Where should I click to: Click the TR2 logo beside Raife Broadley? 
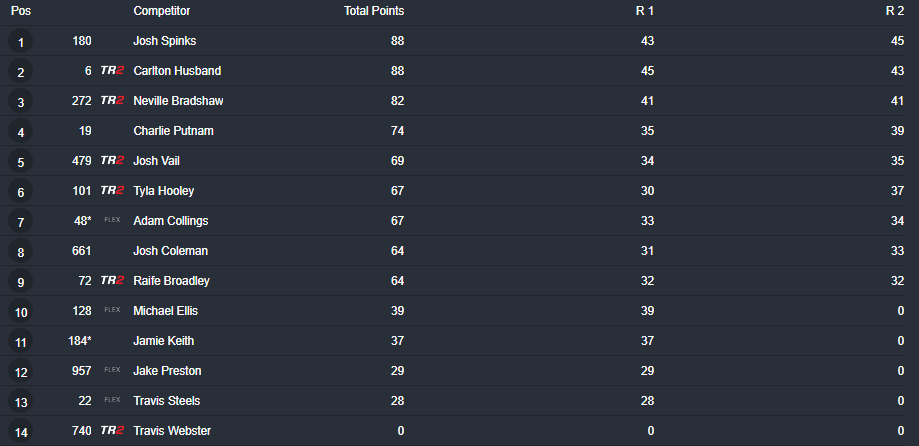click(112, 280)
